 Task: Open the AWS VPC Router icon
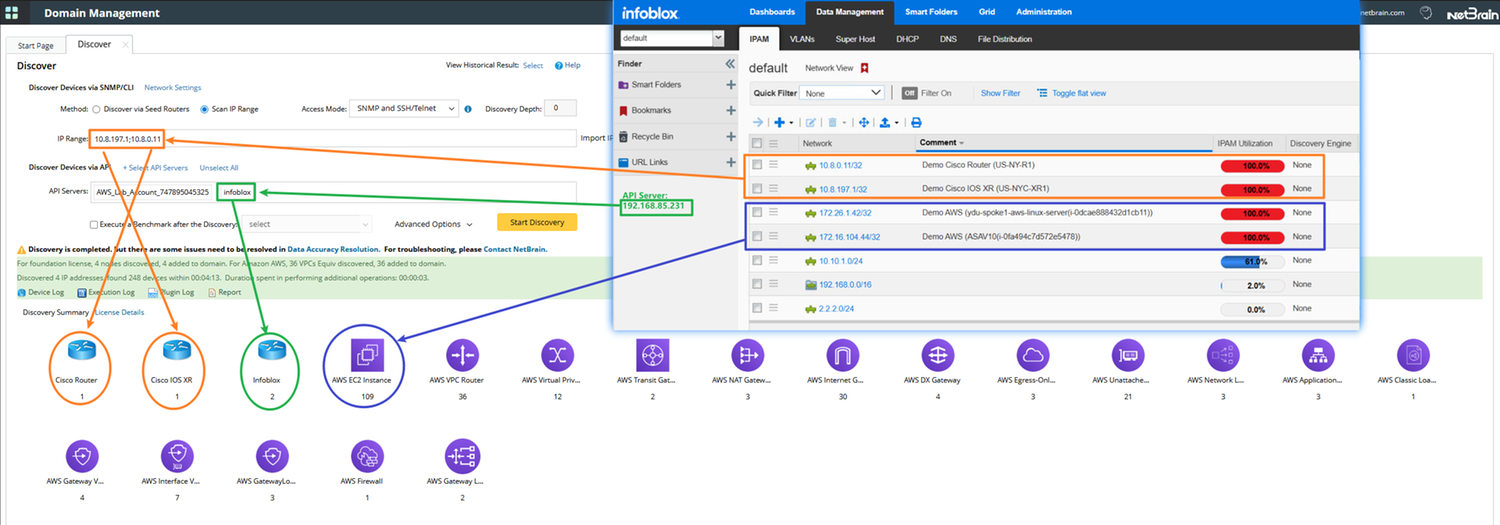pos(463,355)
